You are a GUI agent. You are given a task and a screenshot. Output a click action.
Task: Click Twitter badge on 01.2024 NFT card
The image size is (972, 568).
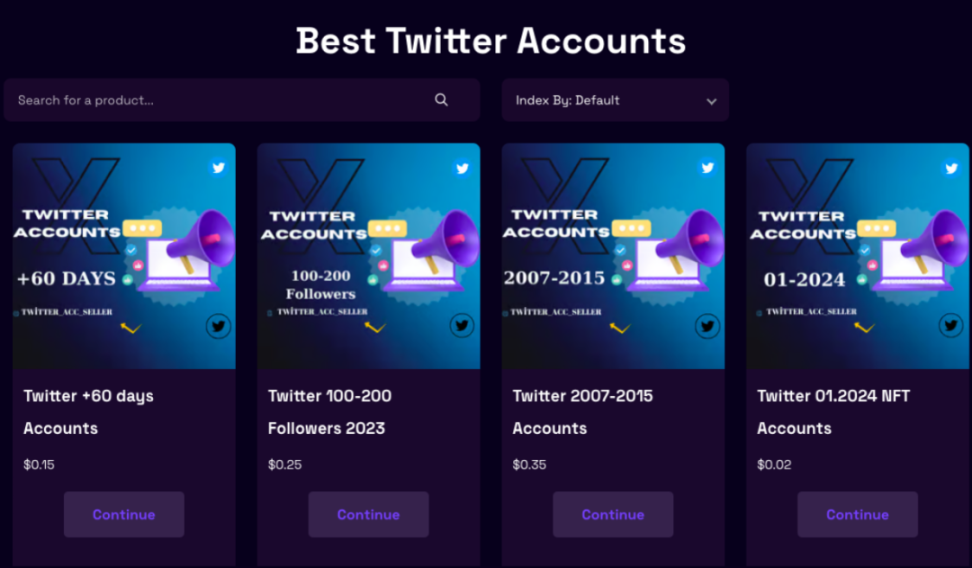[951, 168]
